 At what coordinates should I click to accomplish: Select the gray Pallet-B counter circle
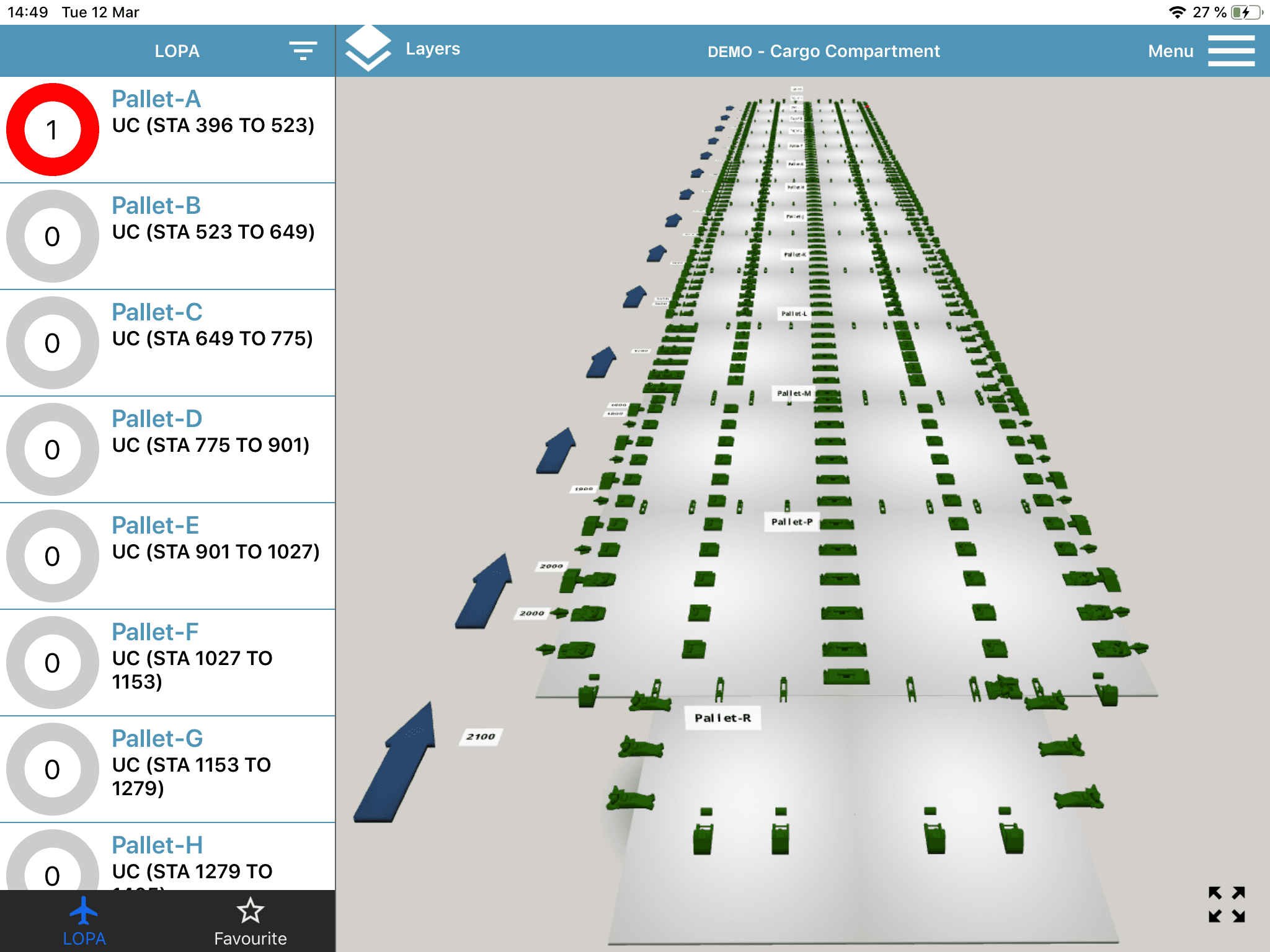(53, 237)
